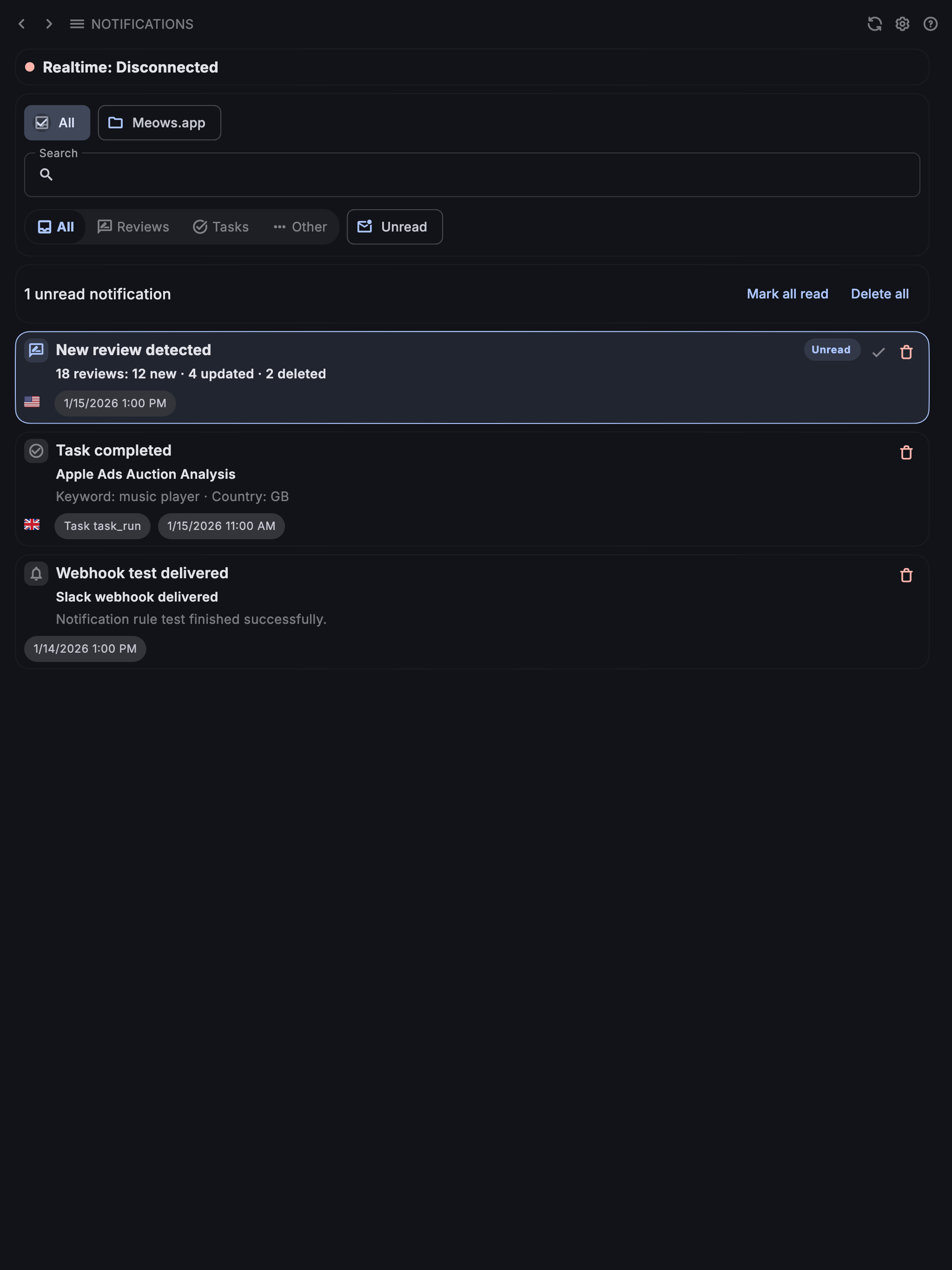Mark the new review notification as read
This screenshot has height=1270, width=952.
(878, 352)
